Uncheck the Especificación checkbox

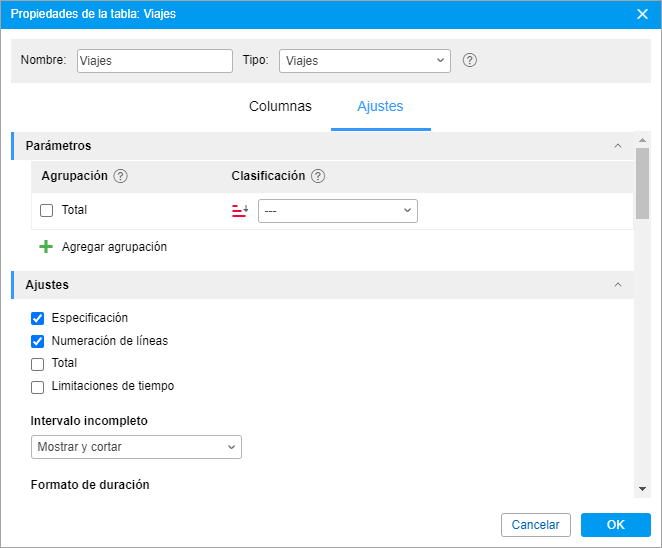pyautogui.click(x=38, y=318)
